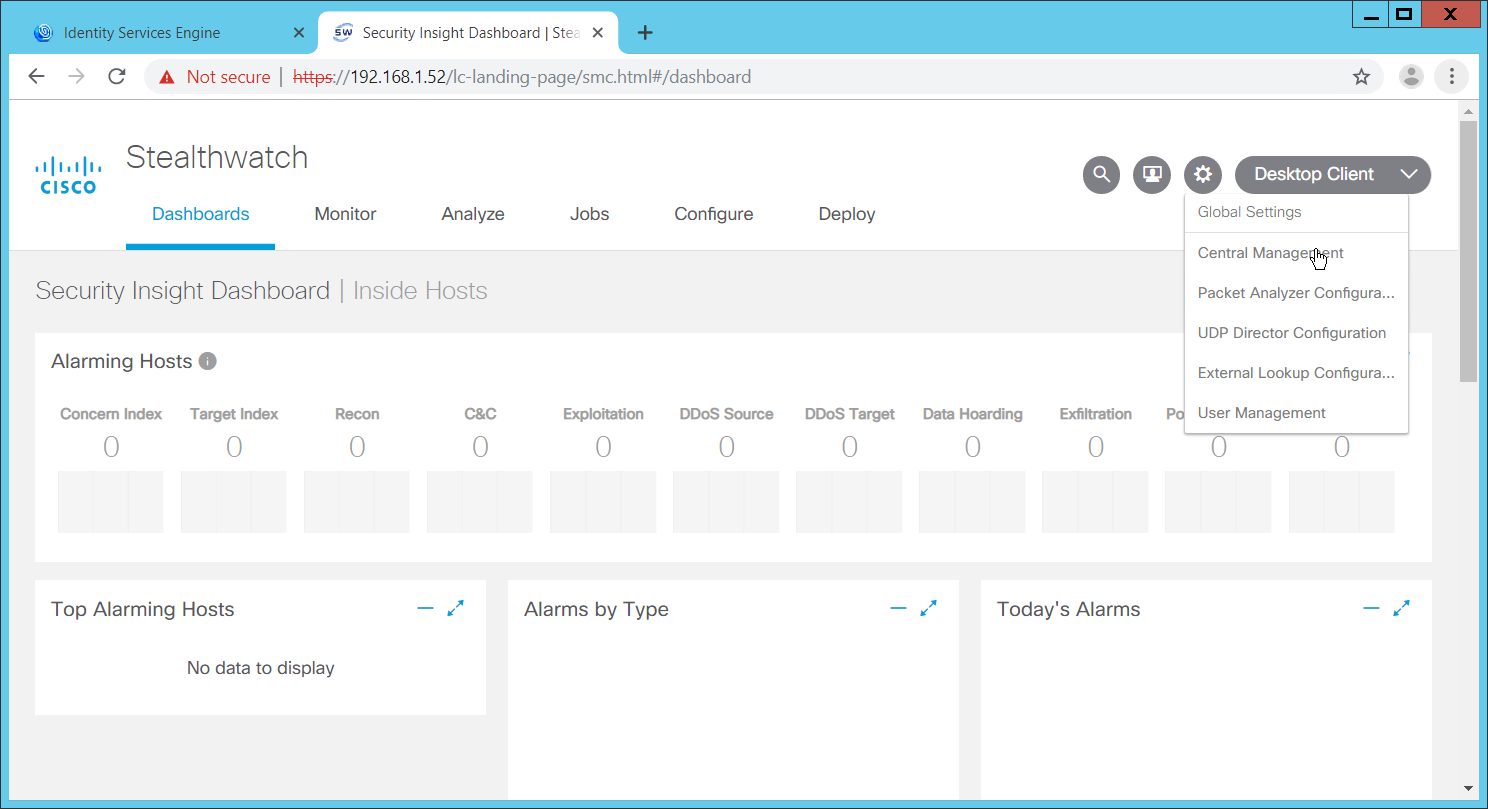Click the Alarming Hosts info icon

207,362
